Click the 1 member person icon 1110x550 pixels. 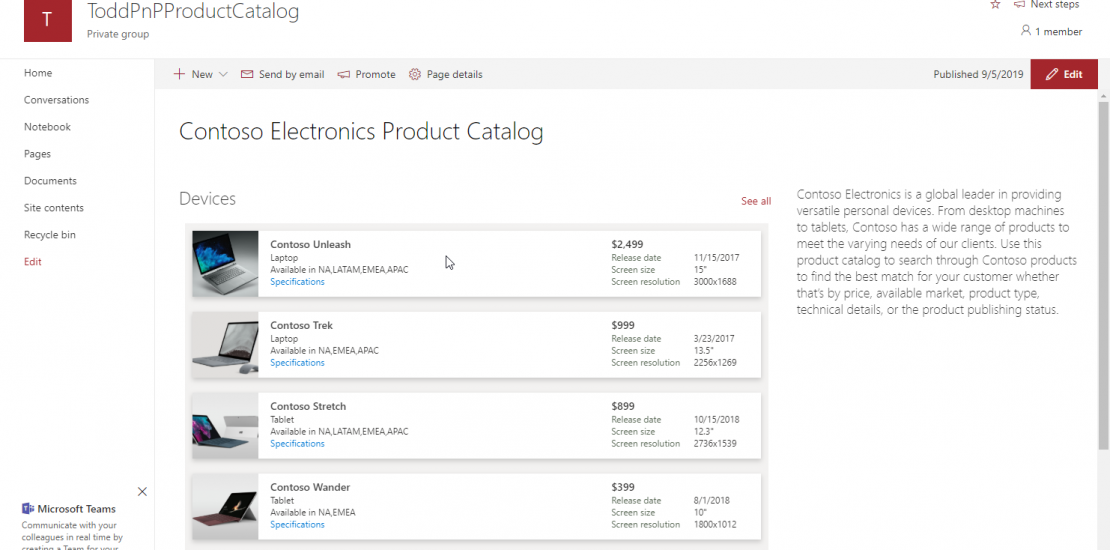(x=1025, y=31)
